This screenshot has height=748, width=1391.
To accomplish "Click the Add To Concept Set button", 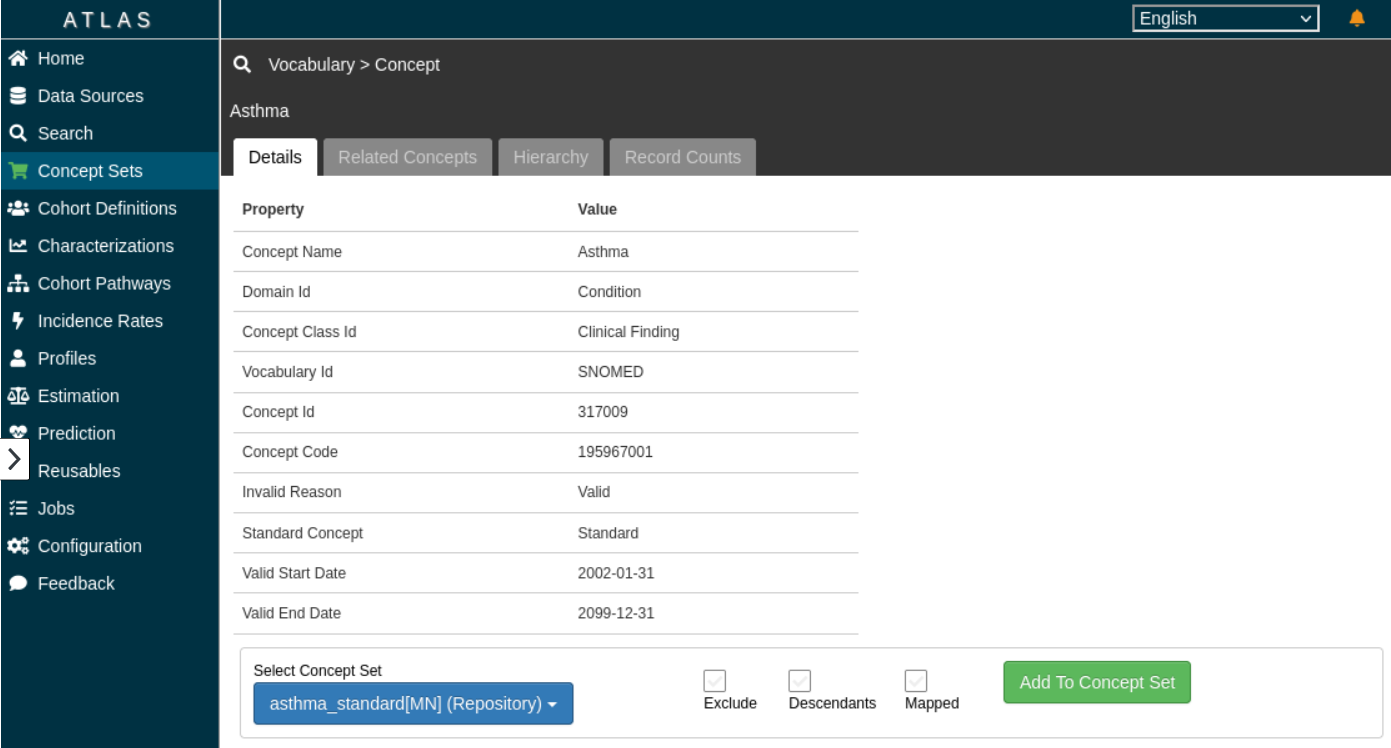I will point(1097,682).
